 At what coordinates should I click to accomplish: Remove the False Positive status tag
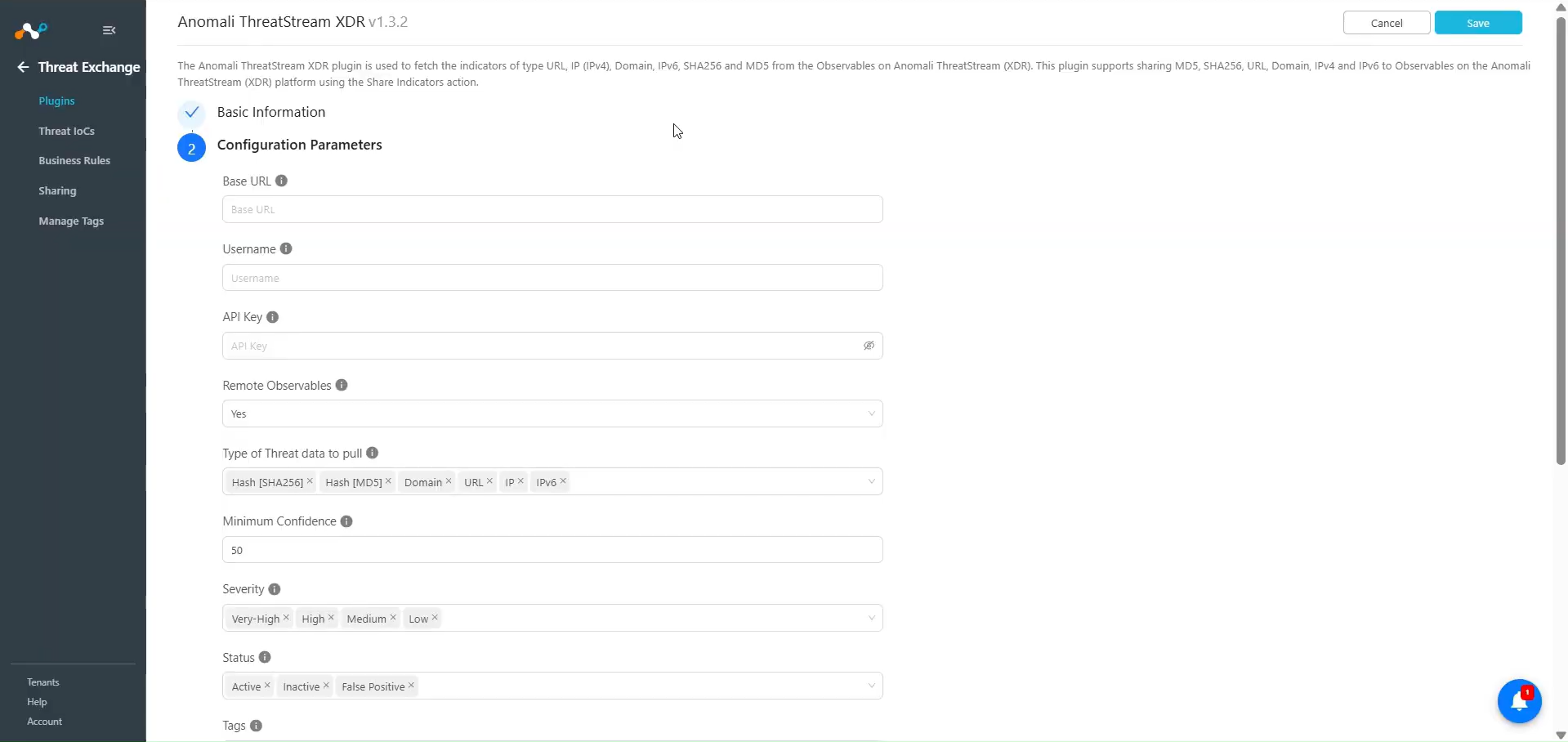[x=411, y=686]
